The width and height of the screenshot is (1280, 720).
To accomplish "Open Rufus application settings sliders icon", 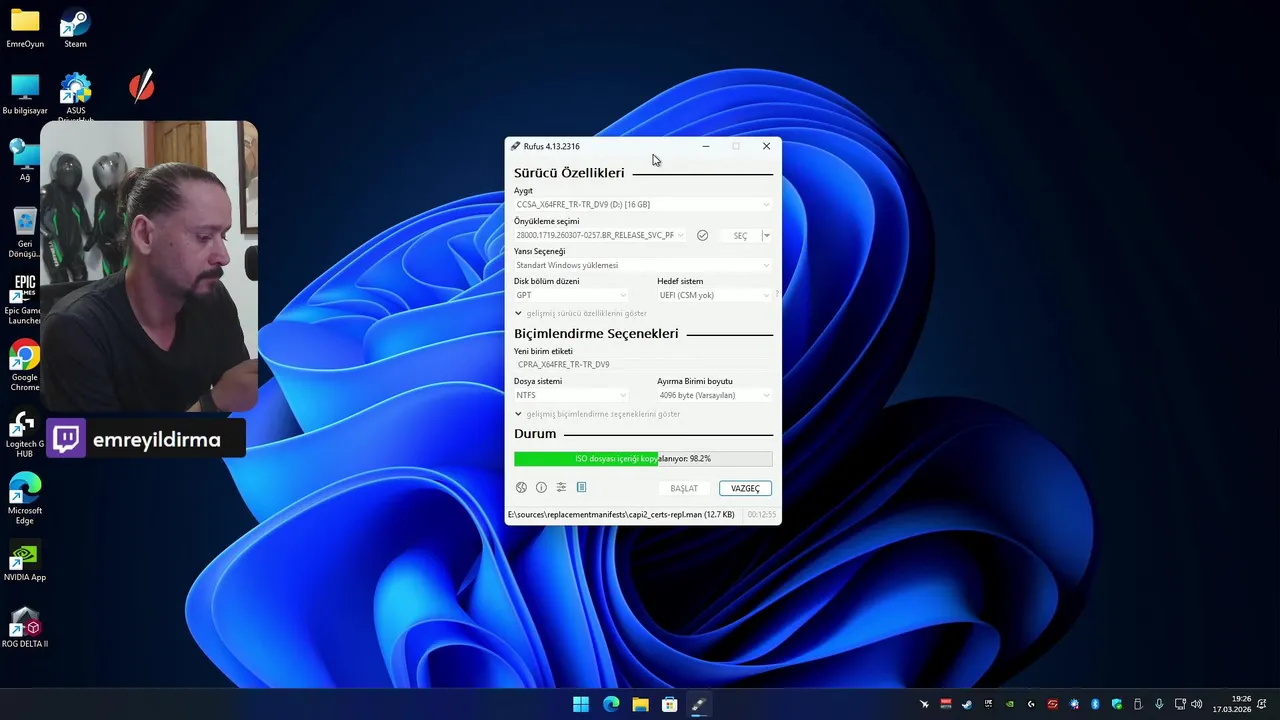I will tap(561, 488).
